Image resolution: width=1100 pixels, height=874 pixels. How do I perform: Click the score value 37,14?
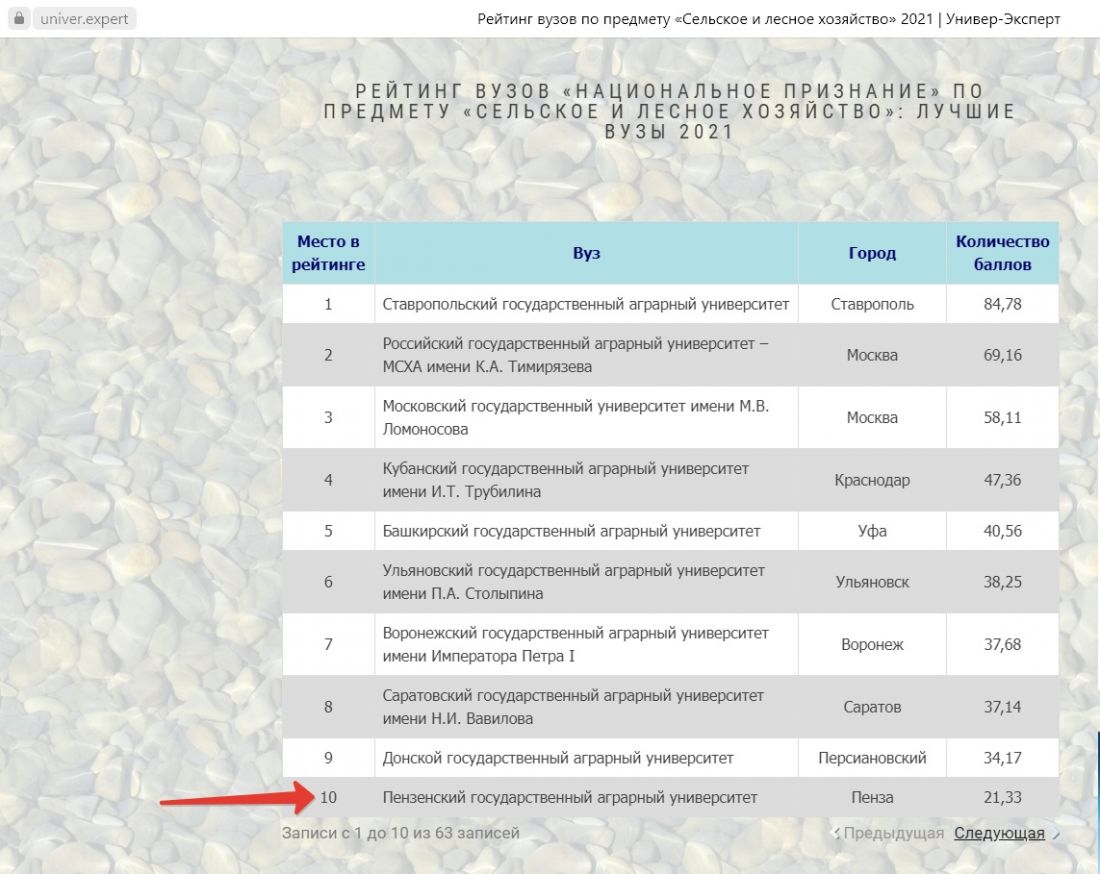[1002, 707]
